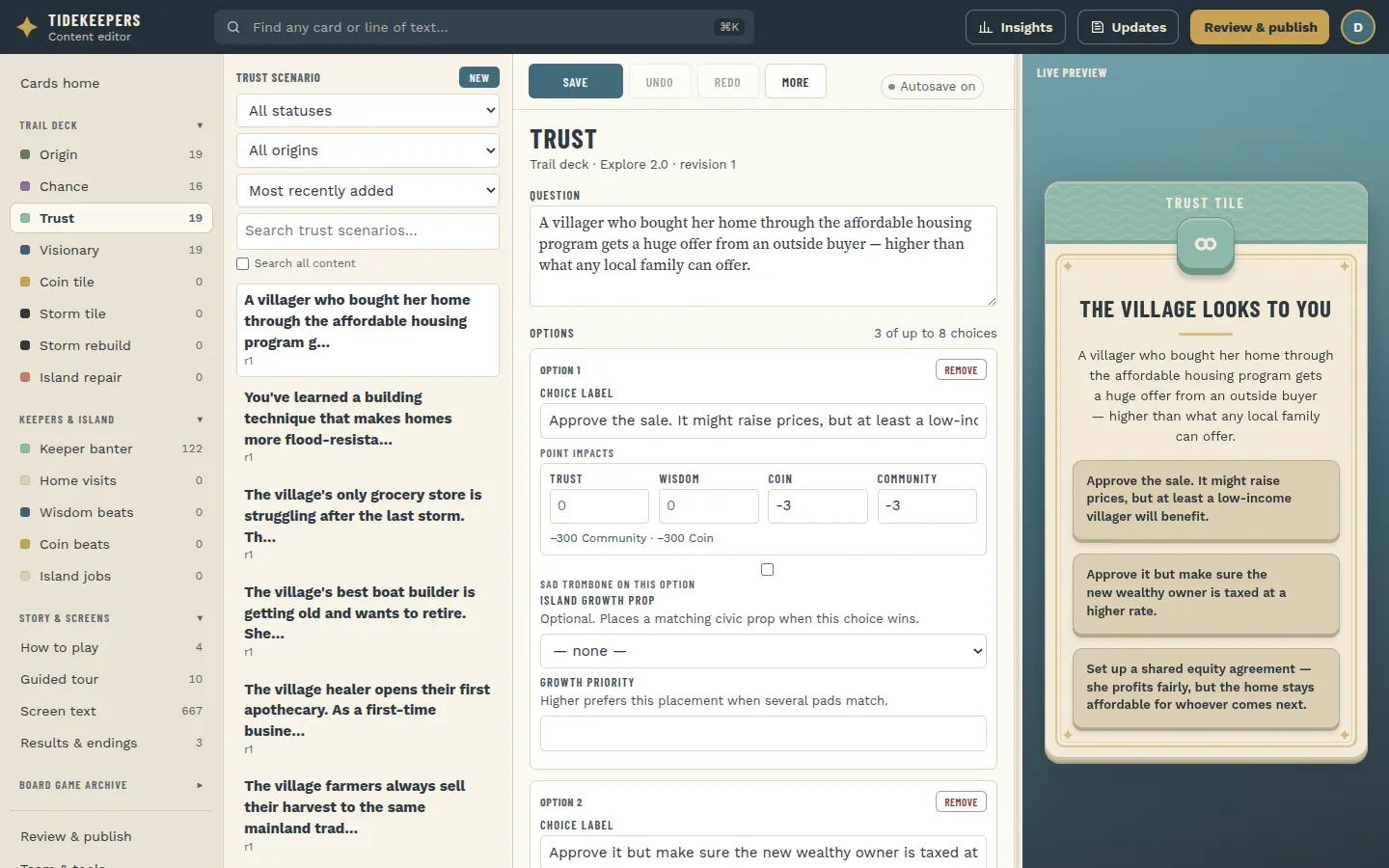Image resolution: width=1389 pixels, height=868 pixels.
Task: Click global search card or text field
Action: [483, 27]
